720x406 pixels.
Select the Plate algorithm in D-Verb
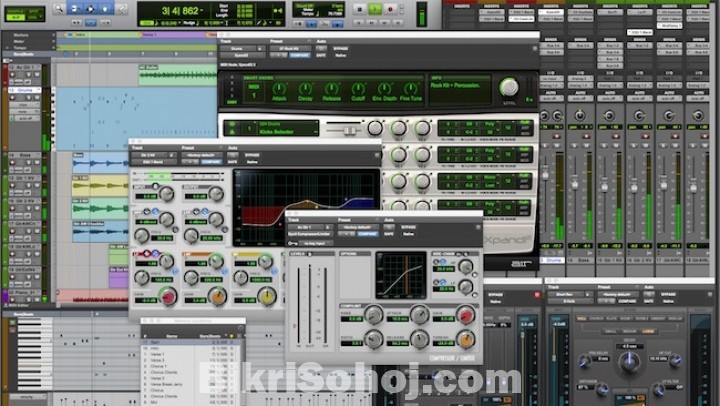click(611, 319)
